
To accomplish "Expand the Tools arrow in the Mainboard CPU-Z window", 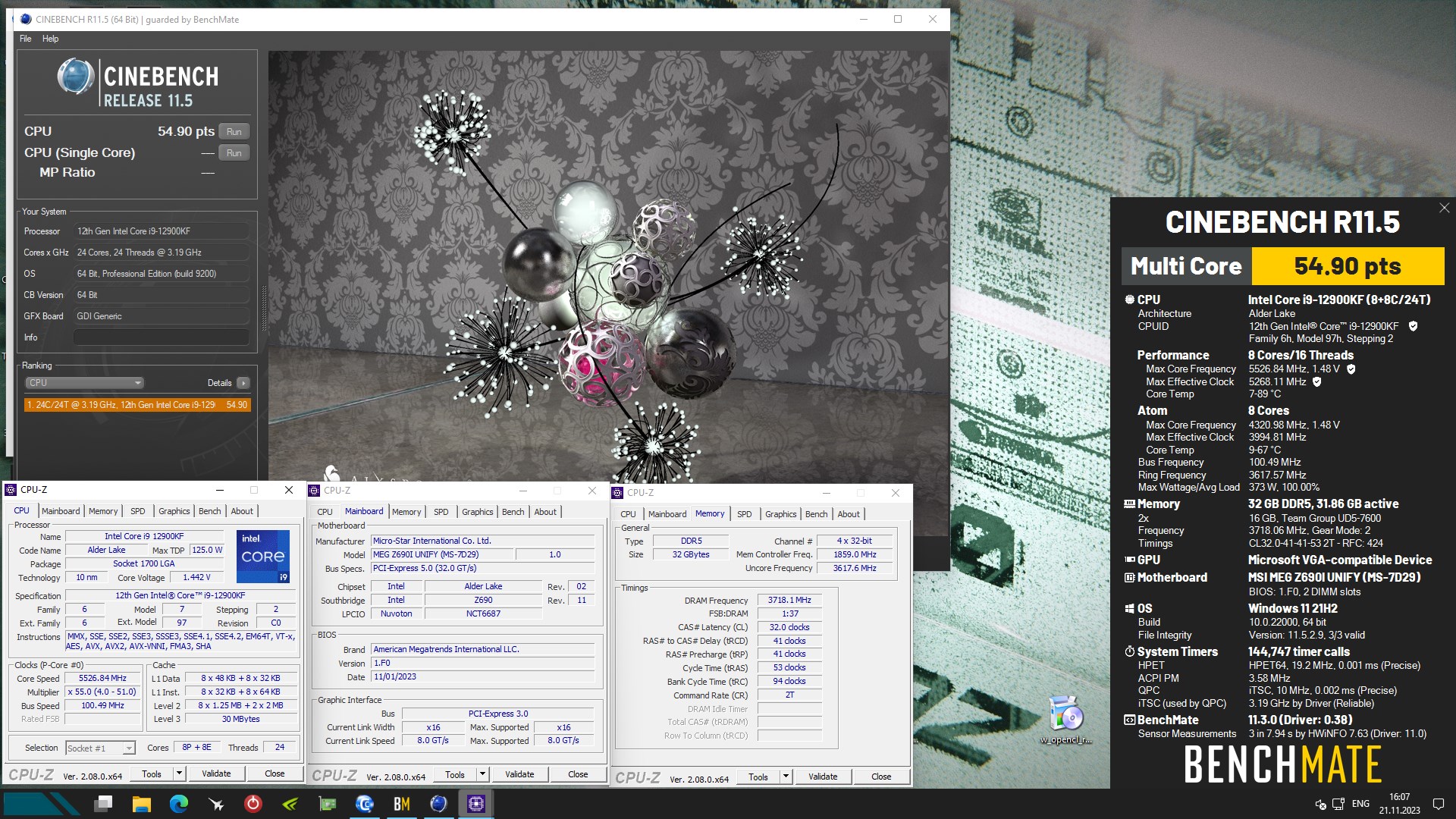I will [x=482, y=774].
